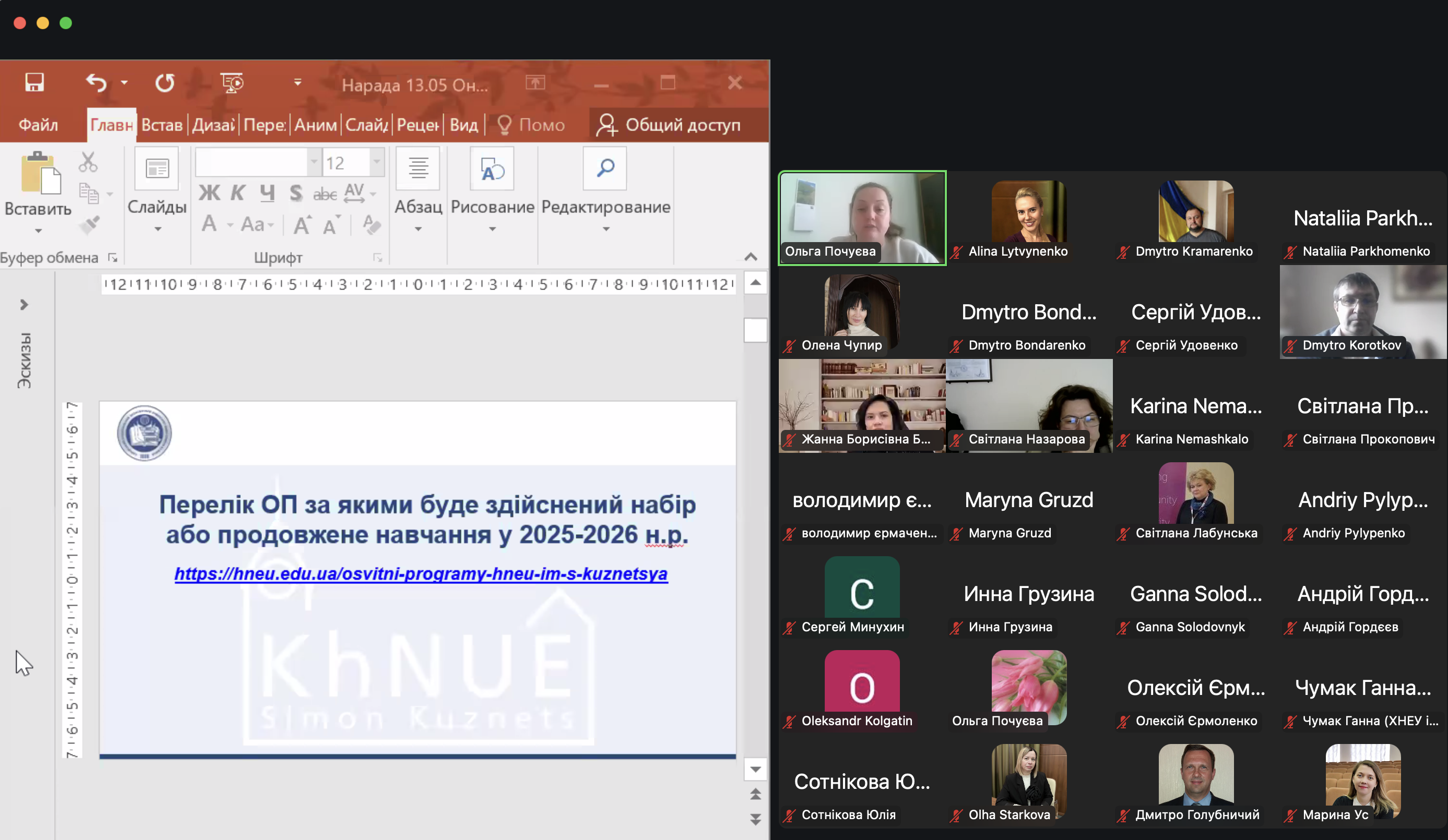Click the clear formatting eraser icon
1448x840 pixels.
[x=372, y=224]
